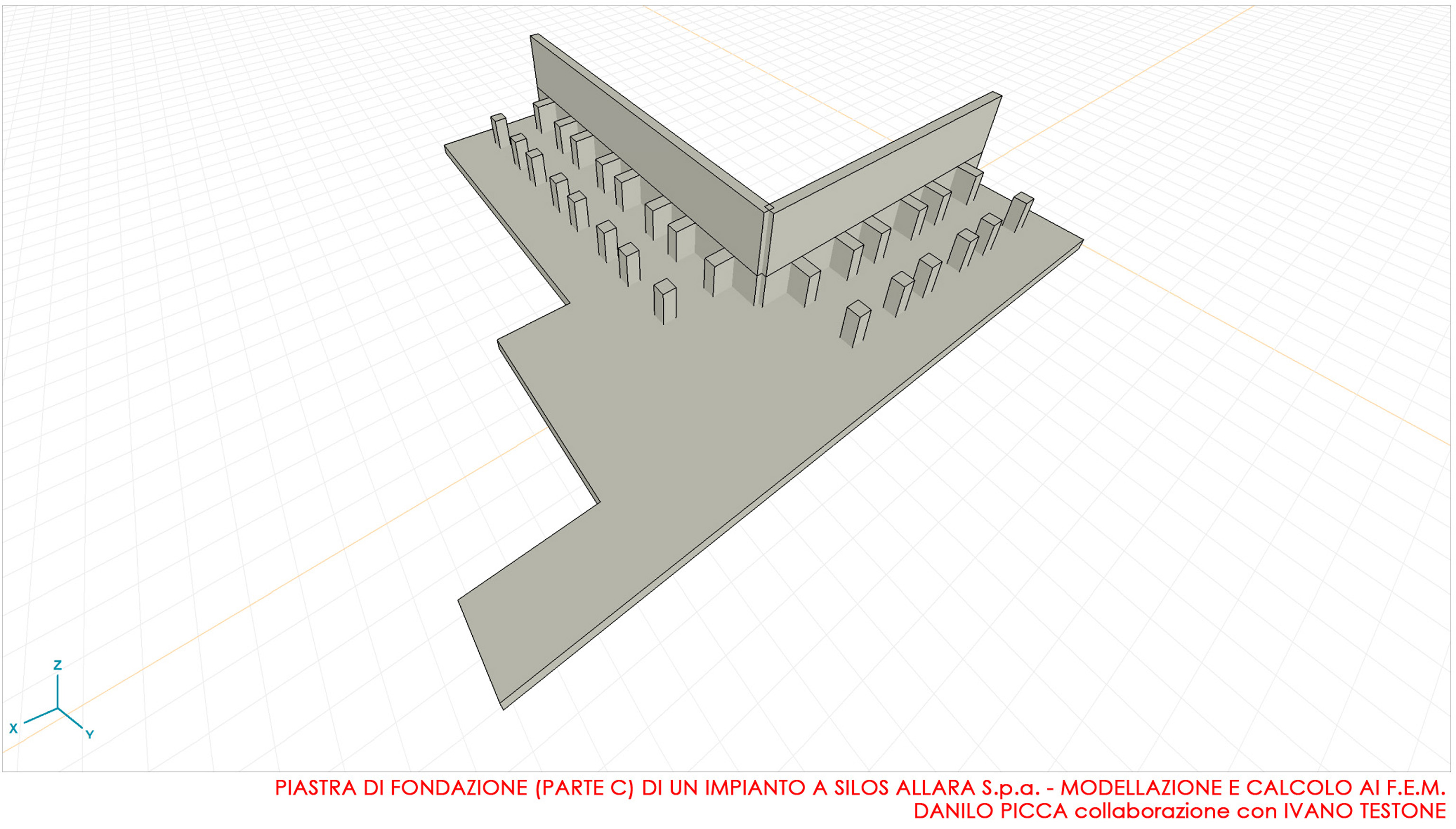The height and width of the screenshot is (829, 1456).
Task: Click the Z axis label
Action: (57, 665)
